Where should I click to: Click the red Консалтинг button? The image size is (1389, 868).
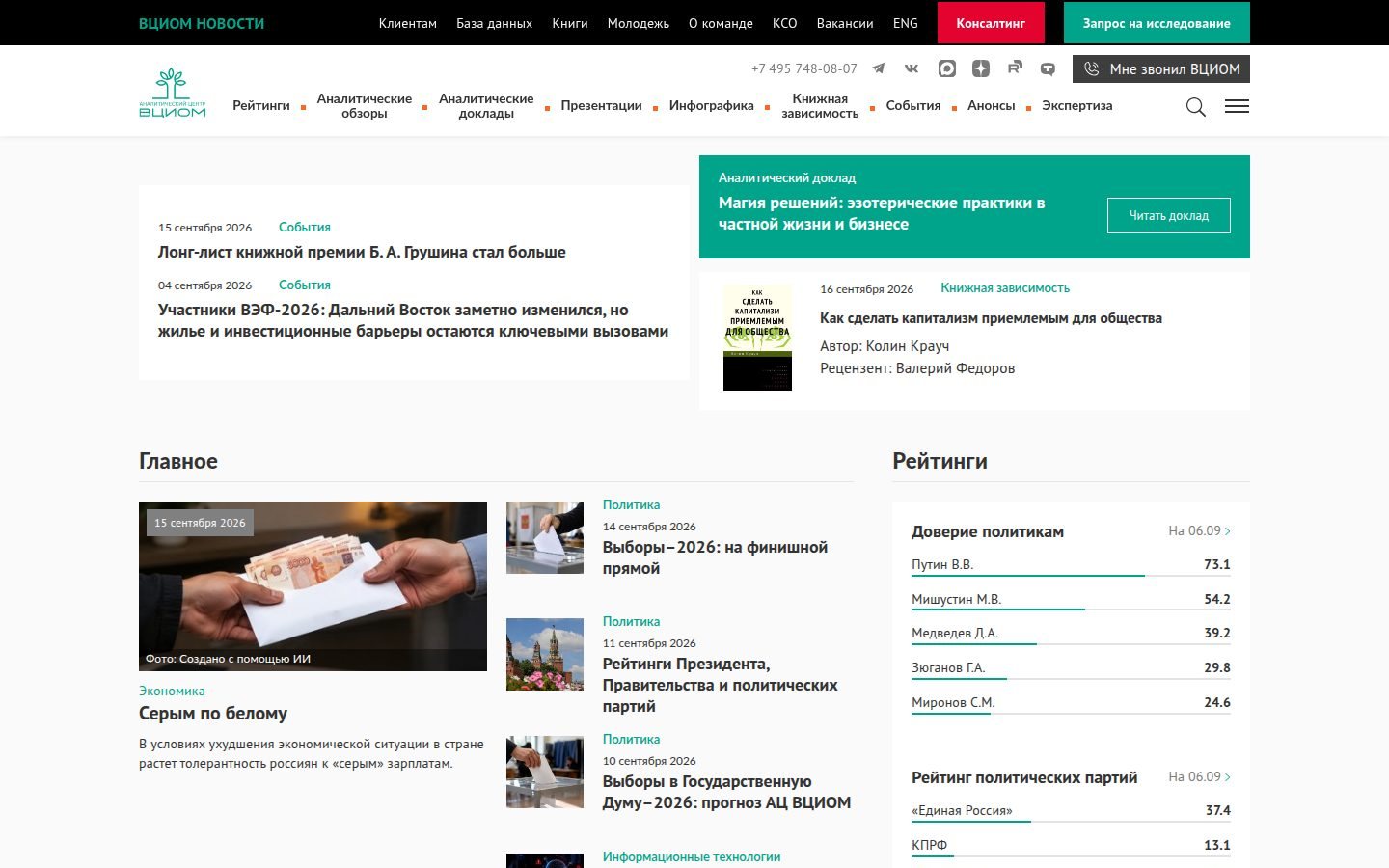coord(991,23)
